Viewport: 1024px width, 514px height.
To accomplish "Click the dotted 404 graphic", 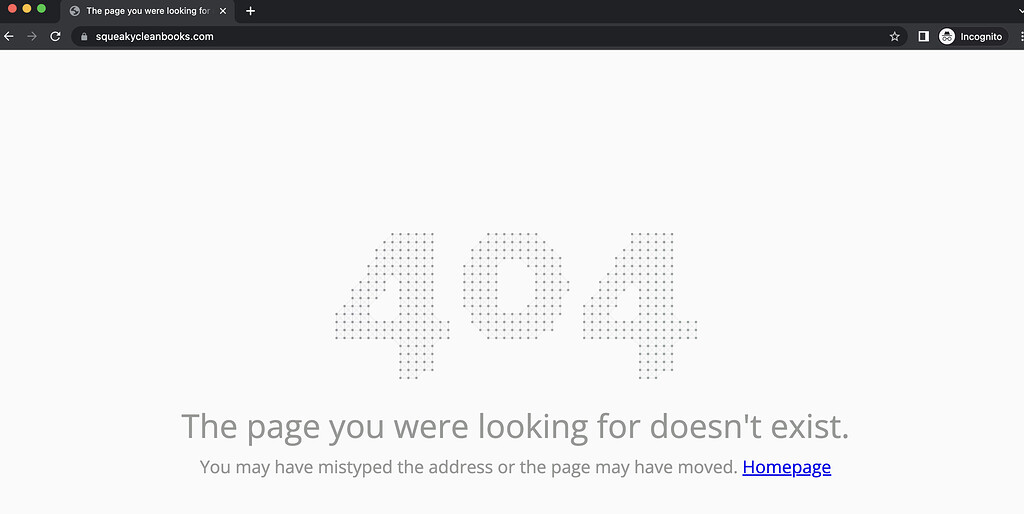I will [x=516, y=305].
